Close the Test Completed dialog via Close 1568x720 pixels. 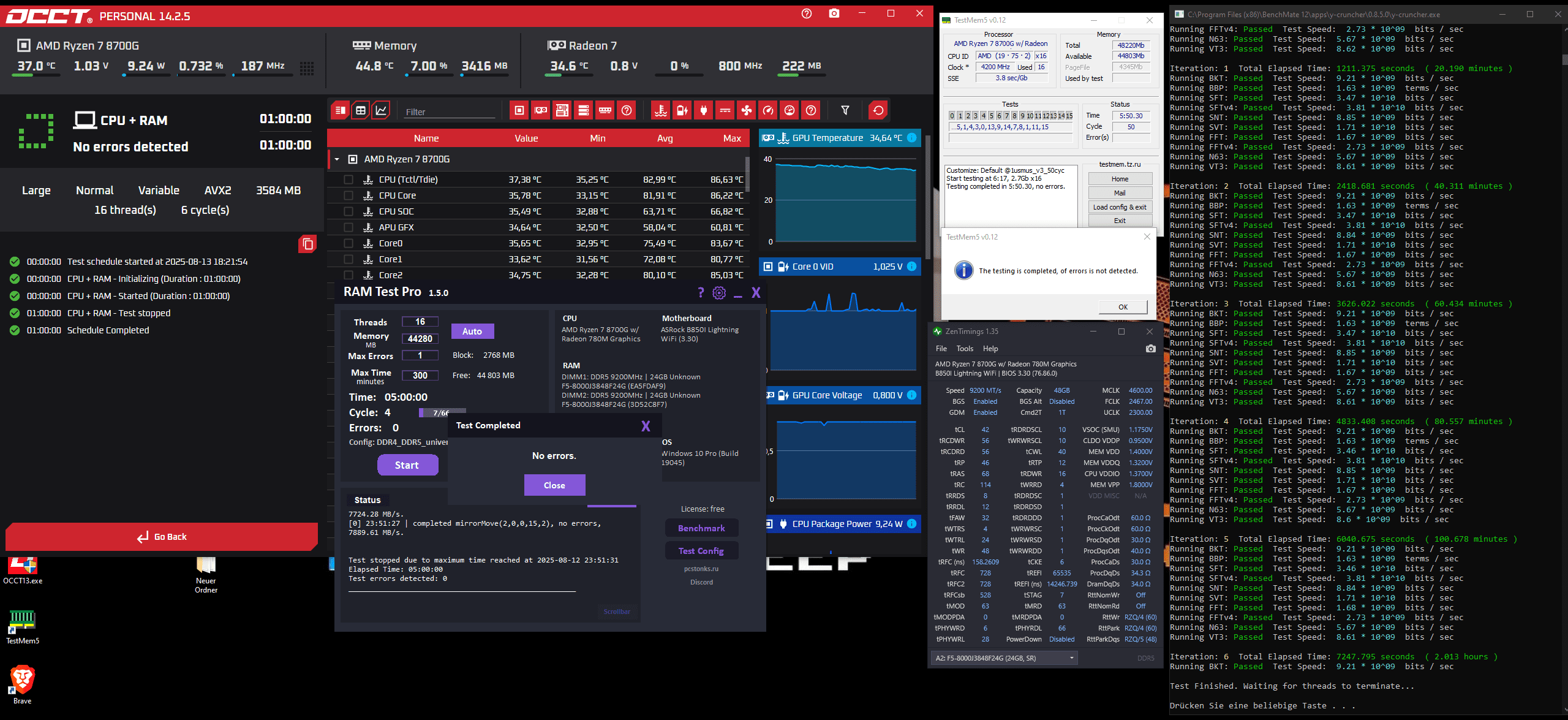coord(554,485)
